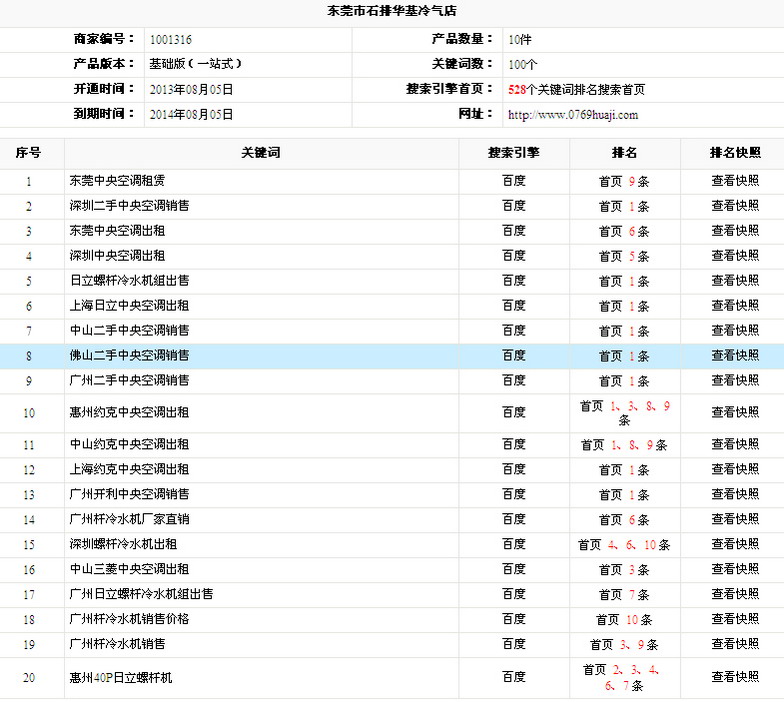Click the 排名 column header

tap(624, 153)
